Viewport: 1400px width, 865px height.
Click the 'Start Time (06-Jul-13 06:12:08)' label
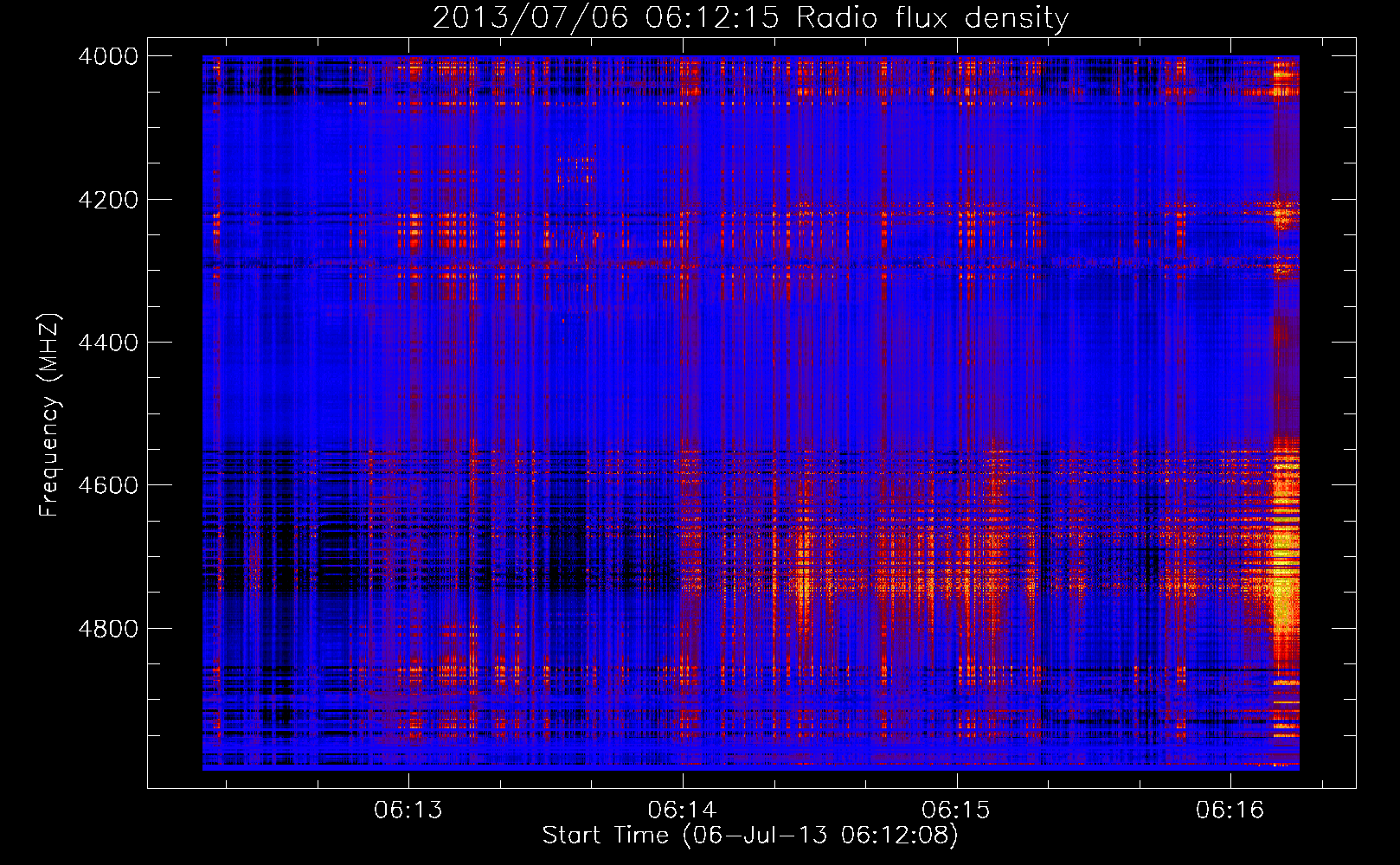coord(750,836)
